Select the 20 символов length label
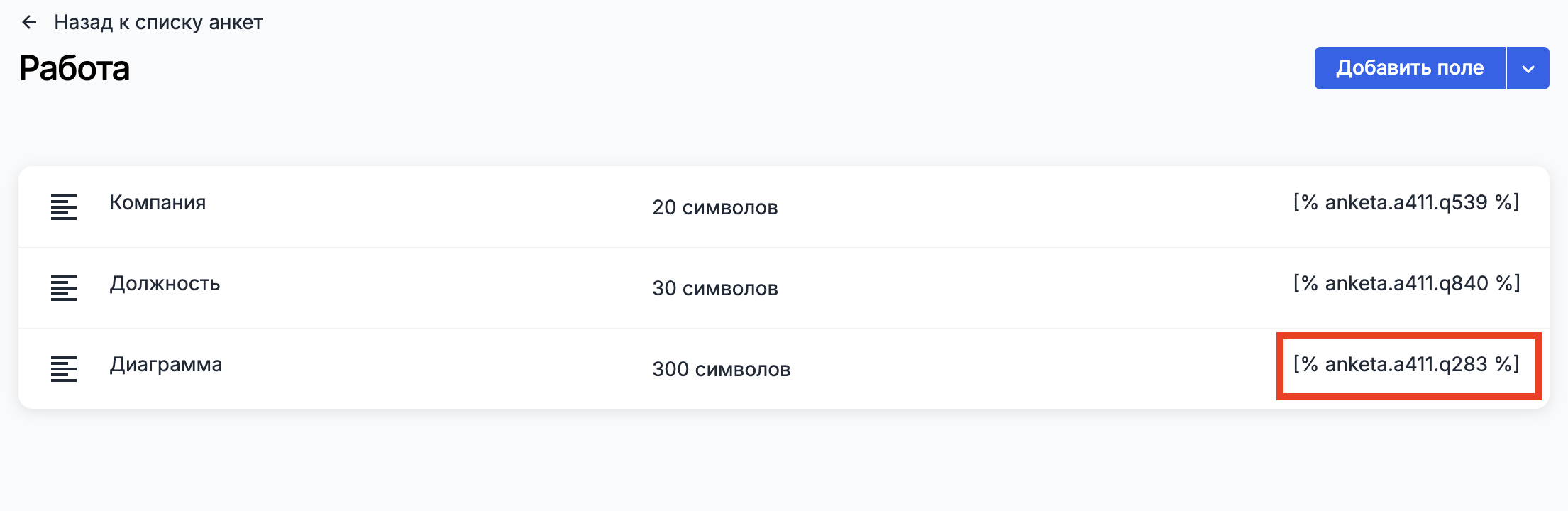The image size is (1568, 511). pos(715,207)
